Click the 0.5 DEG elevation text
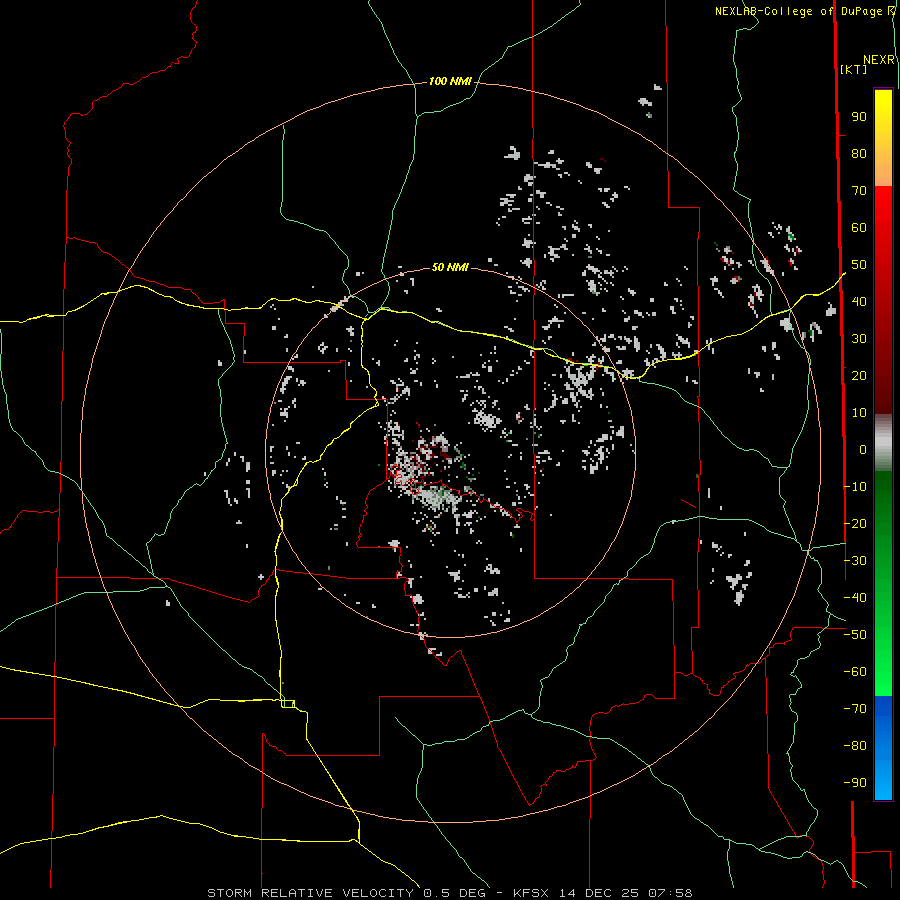The height and width of the screenshot is (900, 900). 455,893
